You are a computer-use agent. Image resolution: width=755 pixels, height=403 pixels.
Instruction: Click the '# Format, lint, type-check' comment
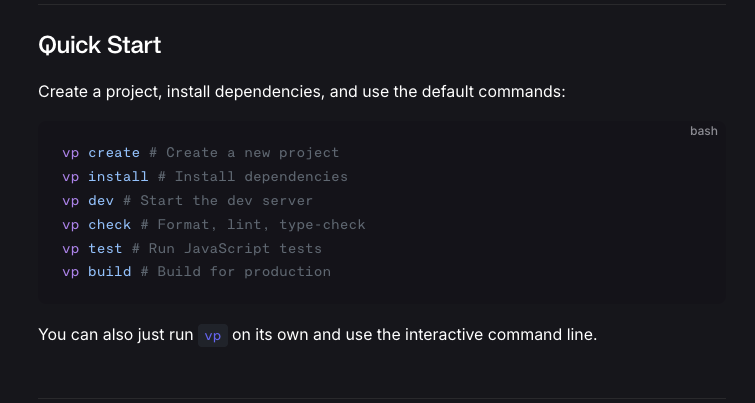[x=253, y=225]
